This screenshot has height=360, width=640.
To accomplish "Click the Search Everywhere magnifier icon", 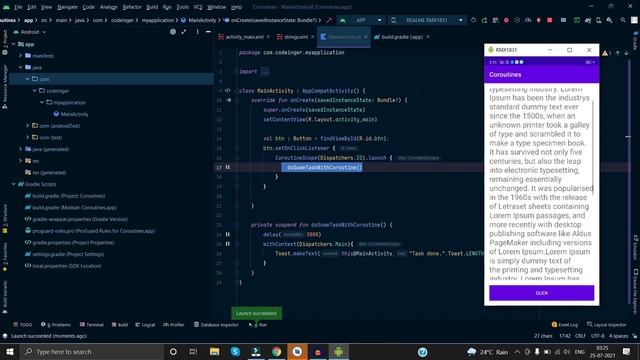I will pyautogui.click(x=623, y=20).
